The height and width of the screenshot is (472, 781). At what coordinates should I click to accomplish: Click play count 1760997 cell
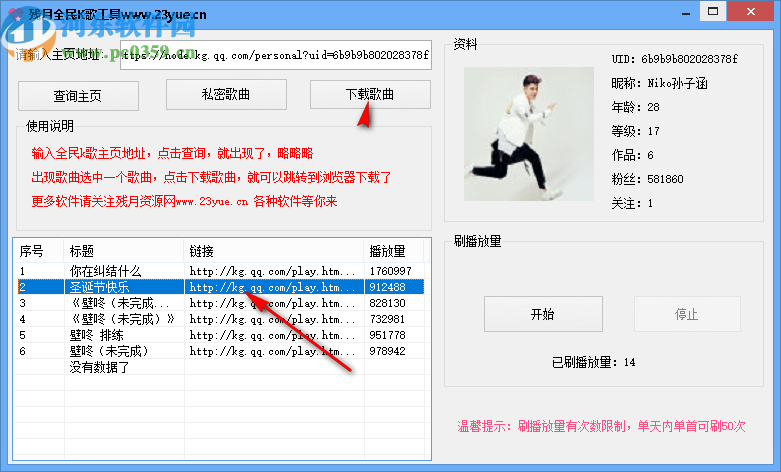click(390, 271)
